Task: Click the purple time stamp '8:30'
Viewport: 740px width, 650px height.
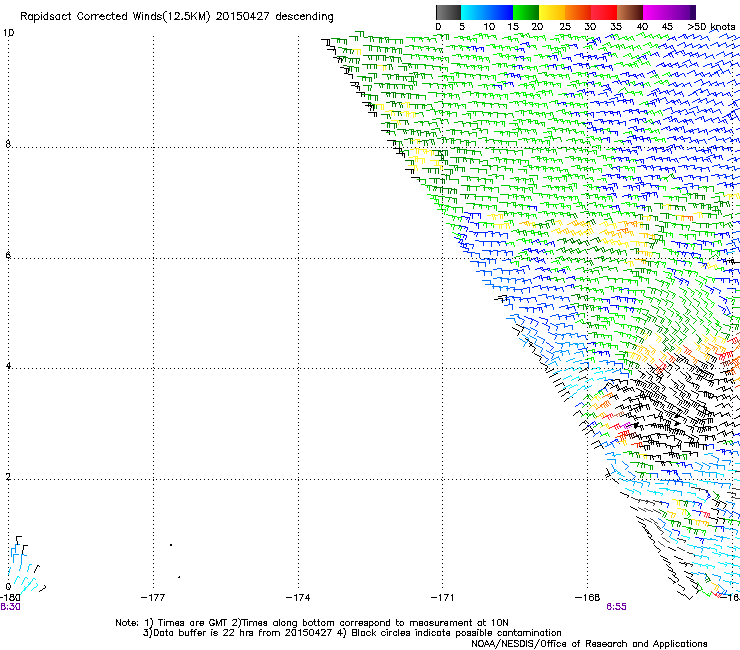Action: pos(10,607)
